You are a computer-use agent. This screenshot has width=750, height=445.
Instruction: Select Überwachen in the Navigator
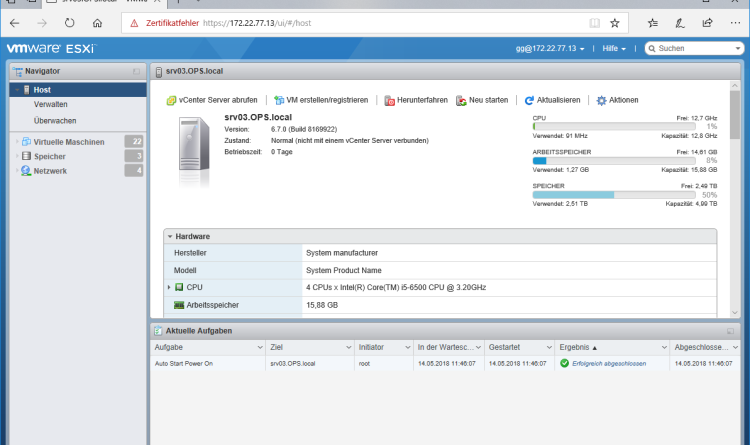pyautogui.click(x=55, y=121)
